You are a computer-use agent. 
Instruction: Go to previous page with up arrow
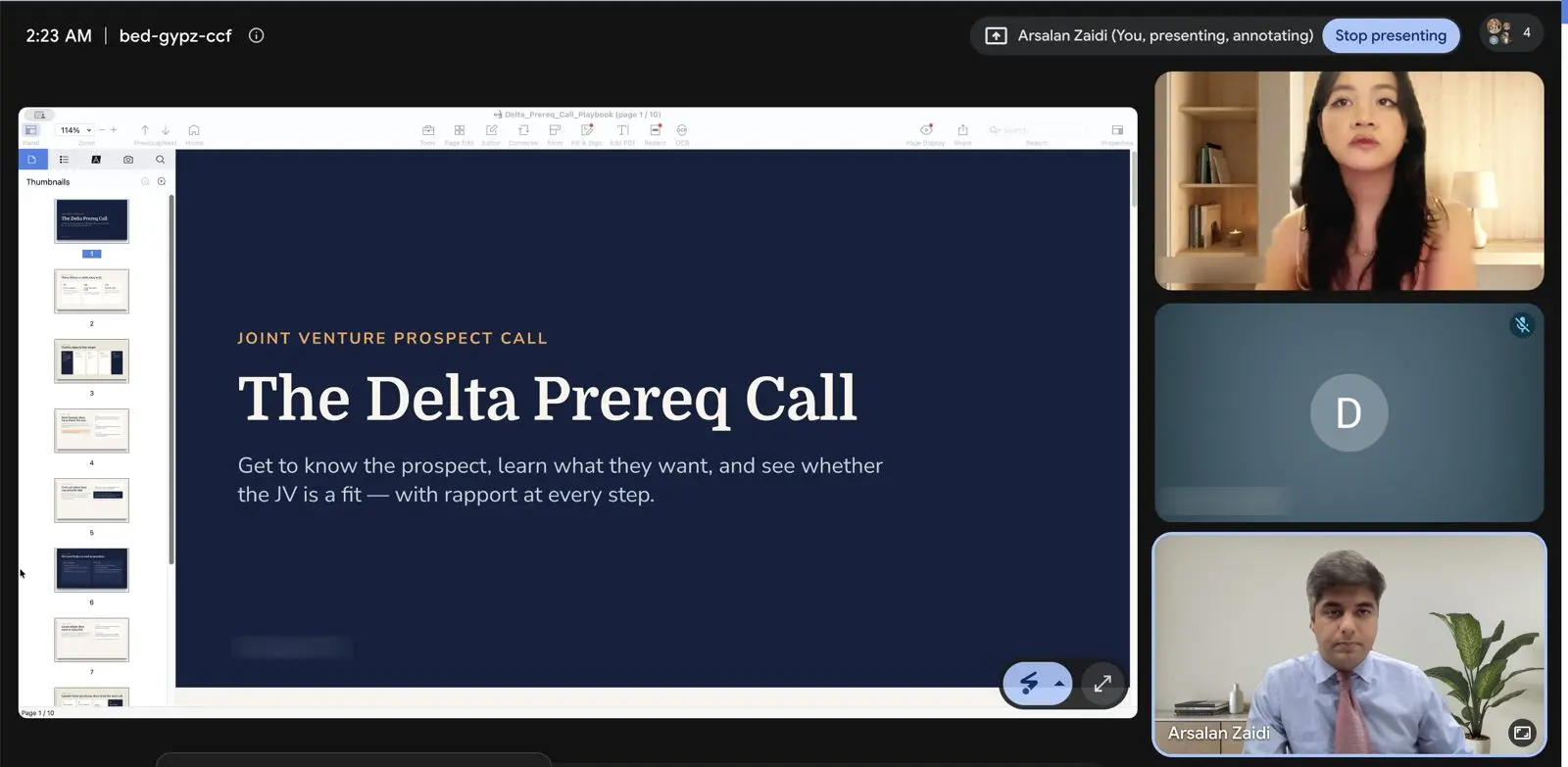pyautogui.click(x=145, y=130)
